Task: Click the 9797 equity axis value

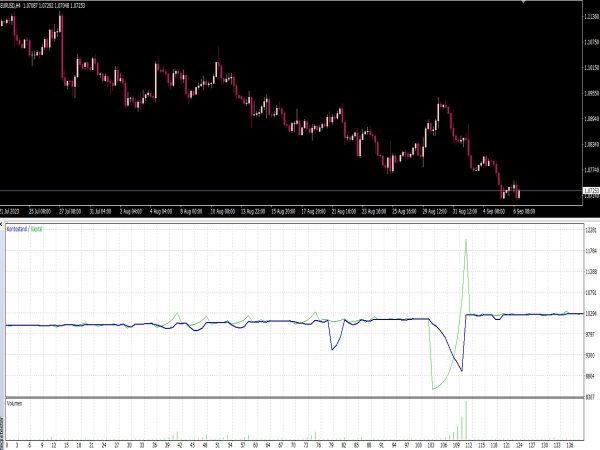Action: [x=591, y=334]
